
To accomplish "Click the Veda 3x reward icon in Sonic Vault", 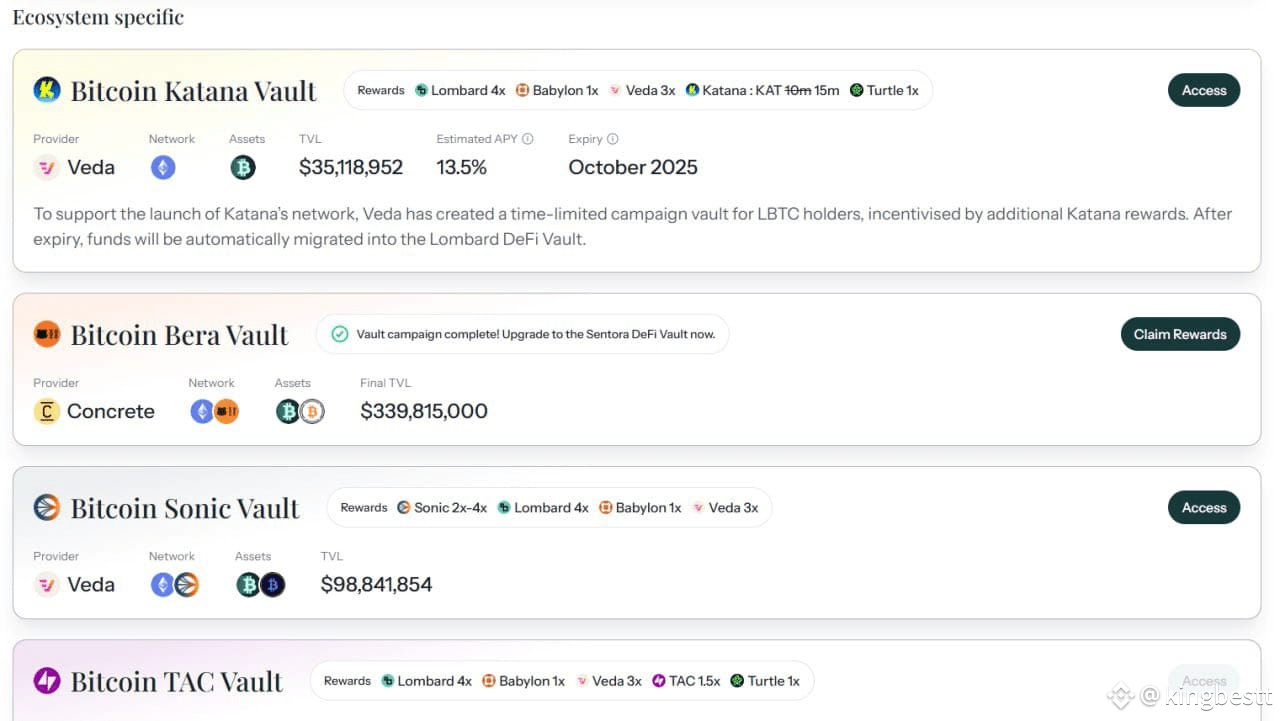I will tap(698, 507).
